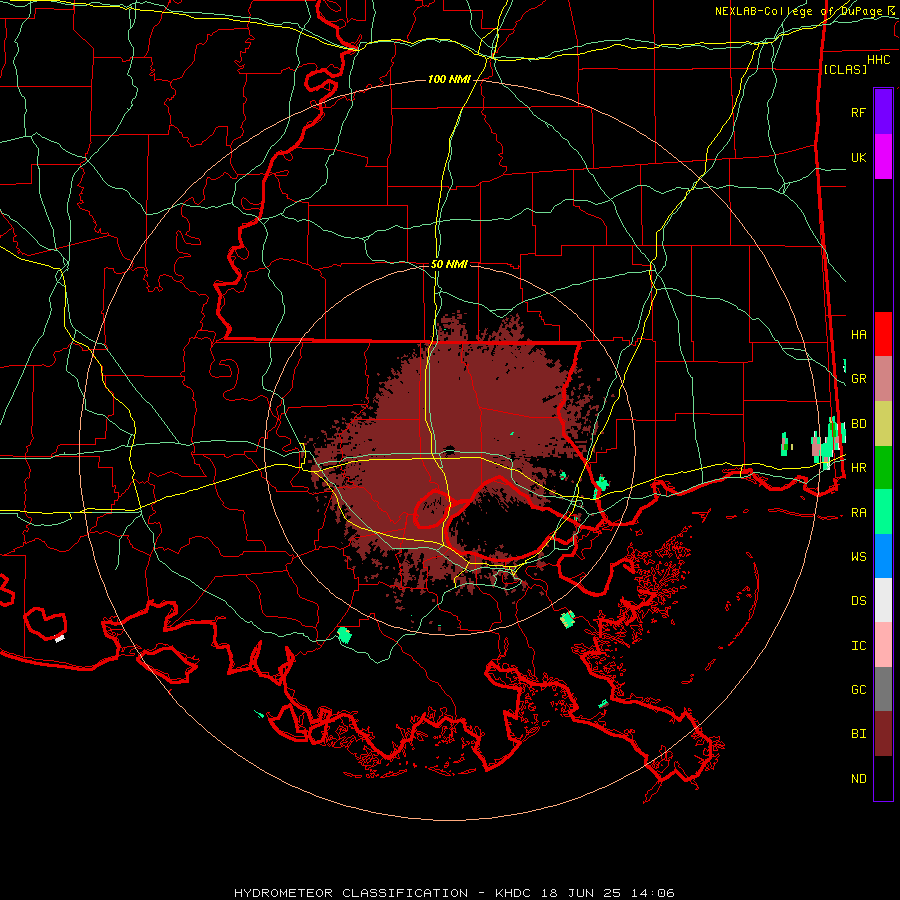Click the ND black legend swatch
This screenshot has height=900, width=900.
click(x=883, y=778)
